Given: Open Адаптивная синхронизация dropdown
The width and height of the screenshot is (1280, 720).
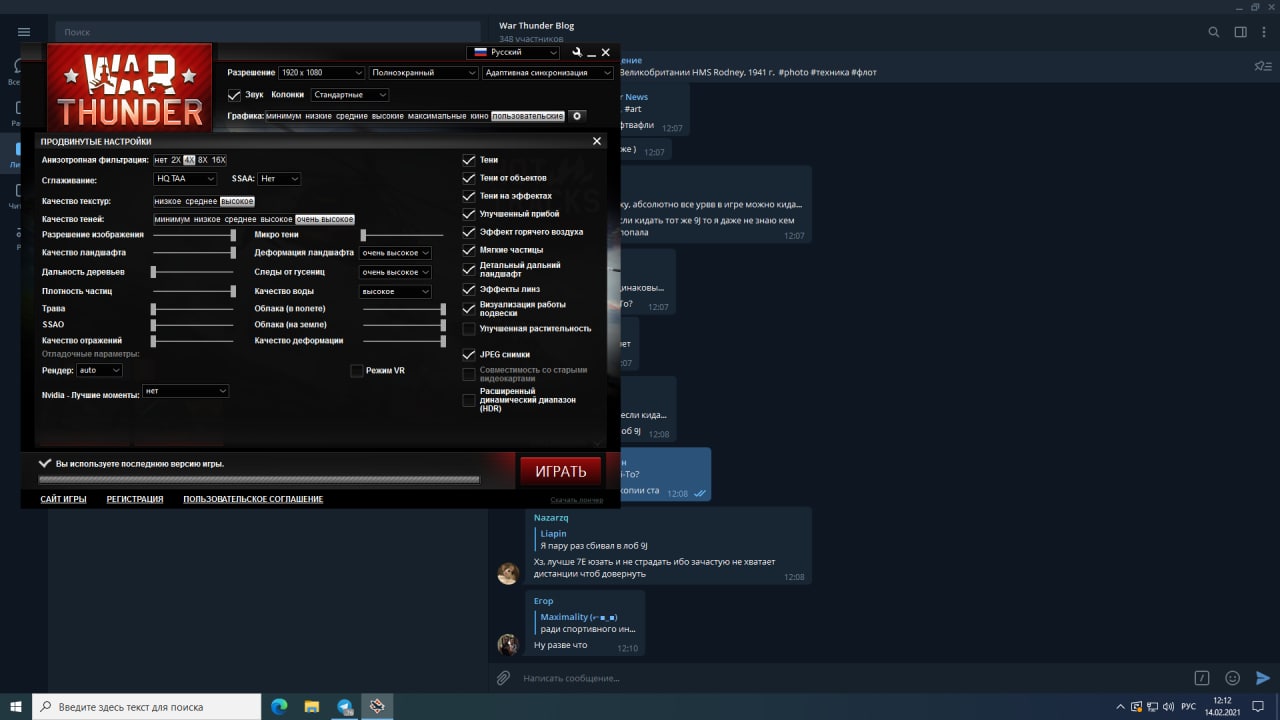Looking at the screenshot, I should click(548, 73).
